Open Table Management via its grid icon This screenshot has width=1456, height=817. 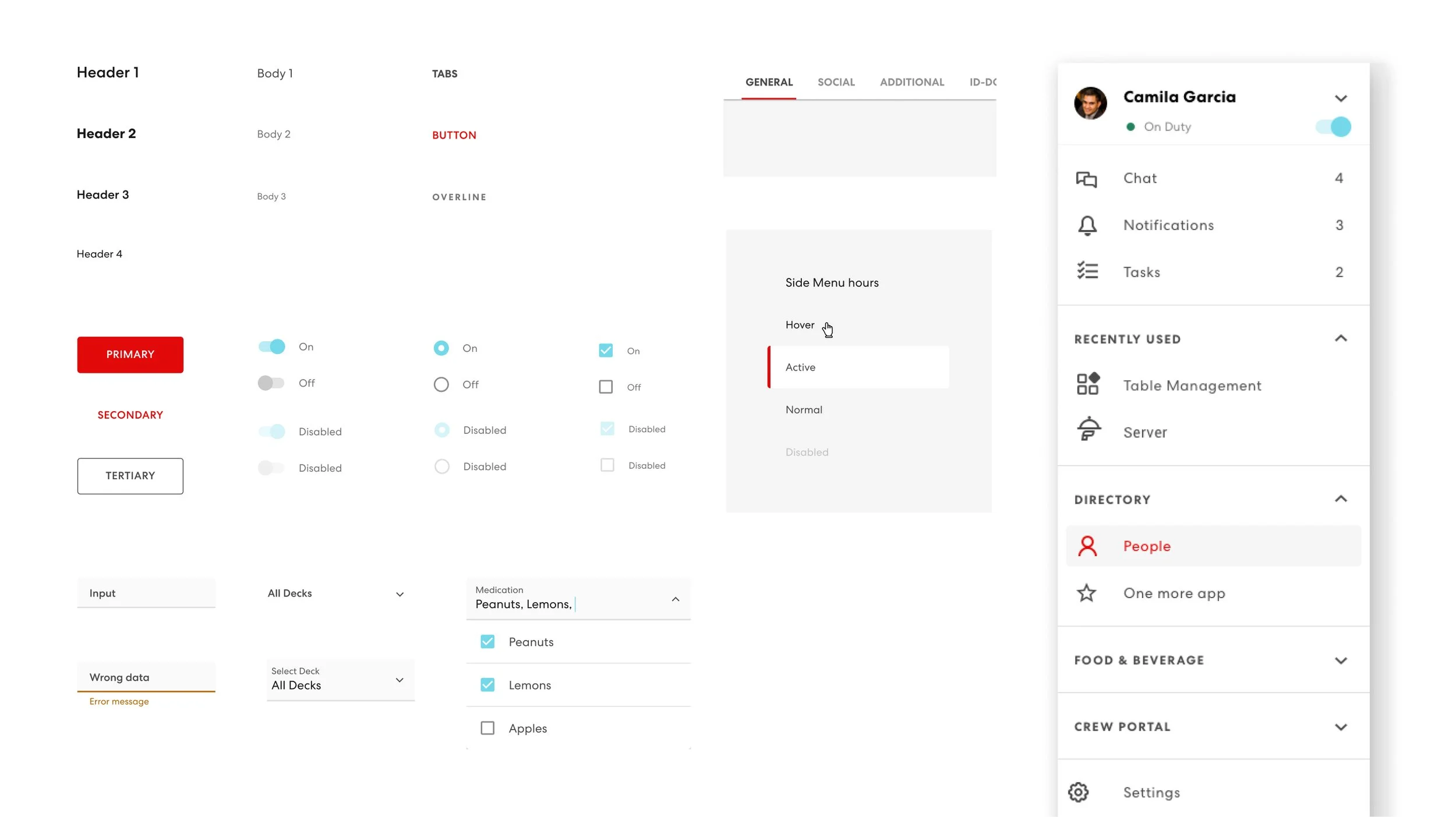[x=1087, y=384]
